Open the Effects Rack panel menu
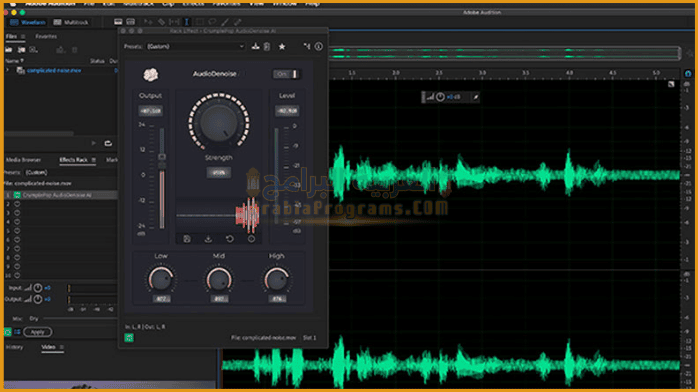Screen dimensions: 698x392 pos(93,160)
